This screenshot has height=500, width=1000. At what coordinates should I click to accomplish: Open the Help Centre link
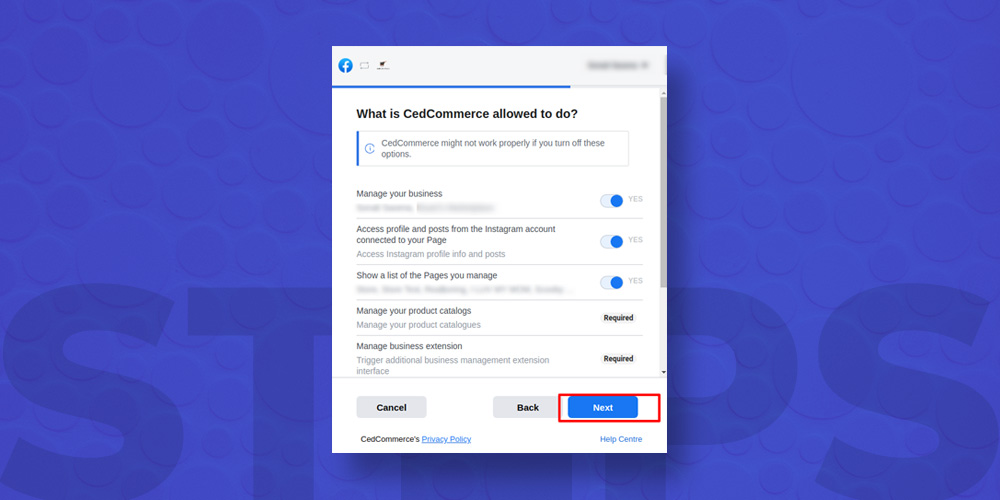pos(621,439)
